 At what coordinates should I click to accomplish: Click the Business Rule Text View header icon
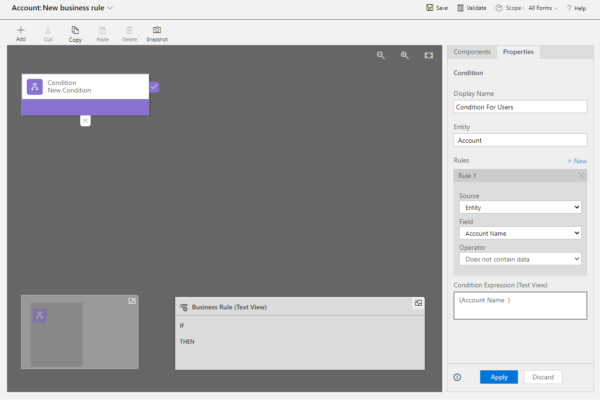(184, 307)
